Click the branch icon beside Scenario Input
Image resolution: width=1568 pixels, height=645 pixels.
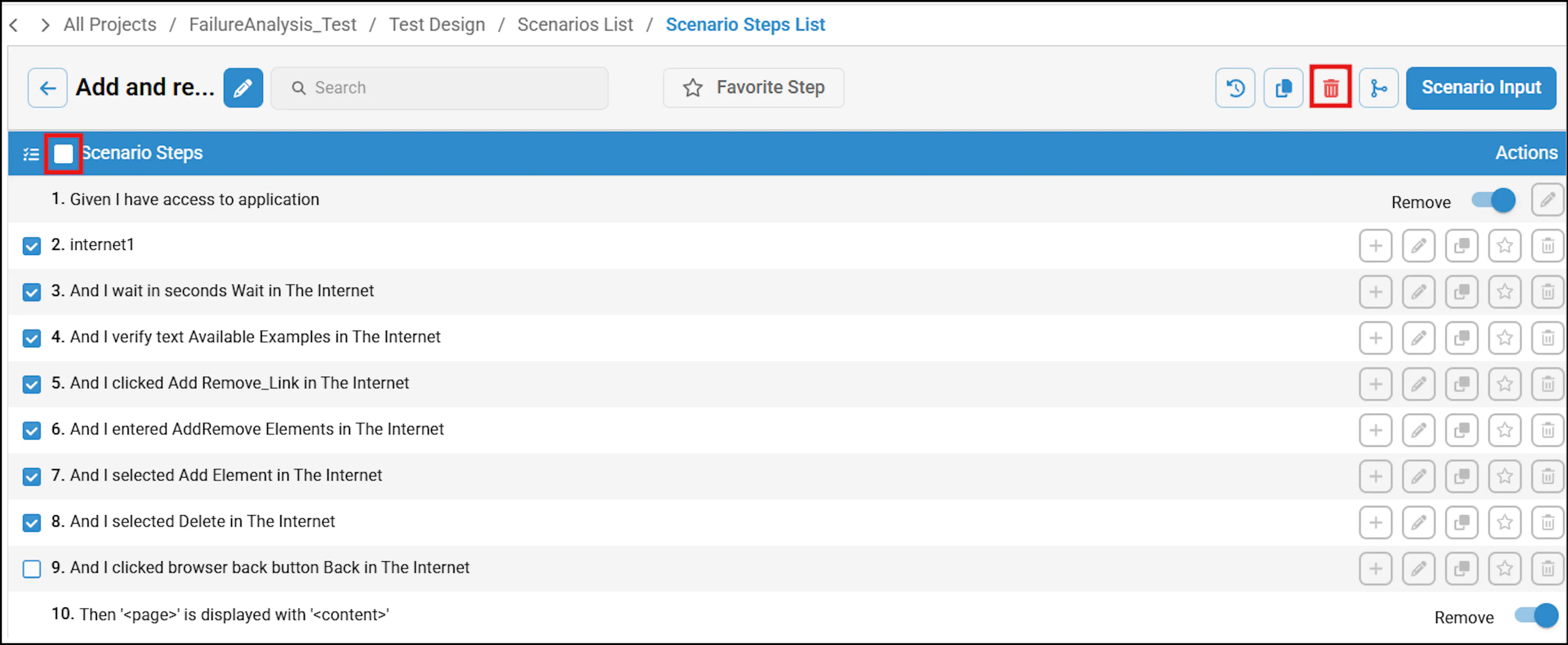click(1379, 88)
